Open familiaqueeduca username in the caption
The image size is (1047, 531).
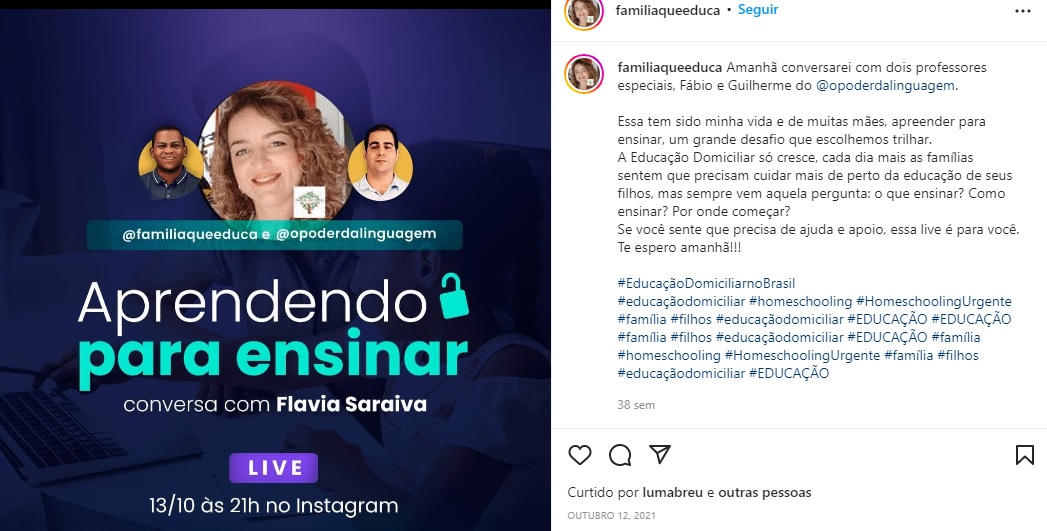point(670,67)
